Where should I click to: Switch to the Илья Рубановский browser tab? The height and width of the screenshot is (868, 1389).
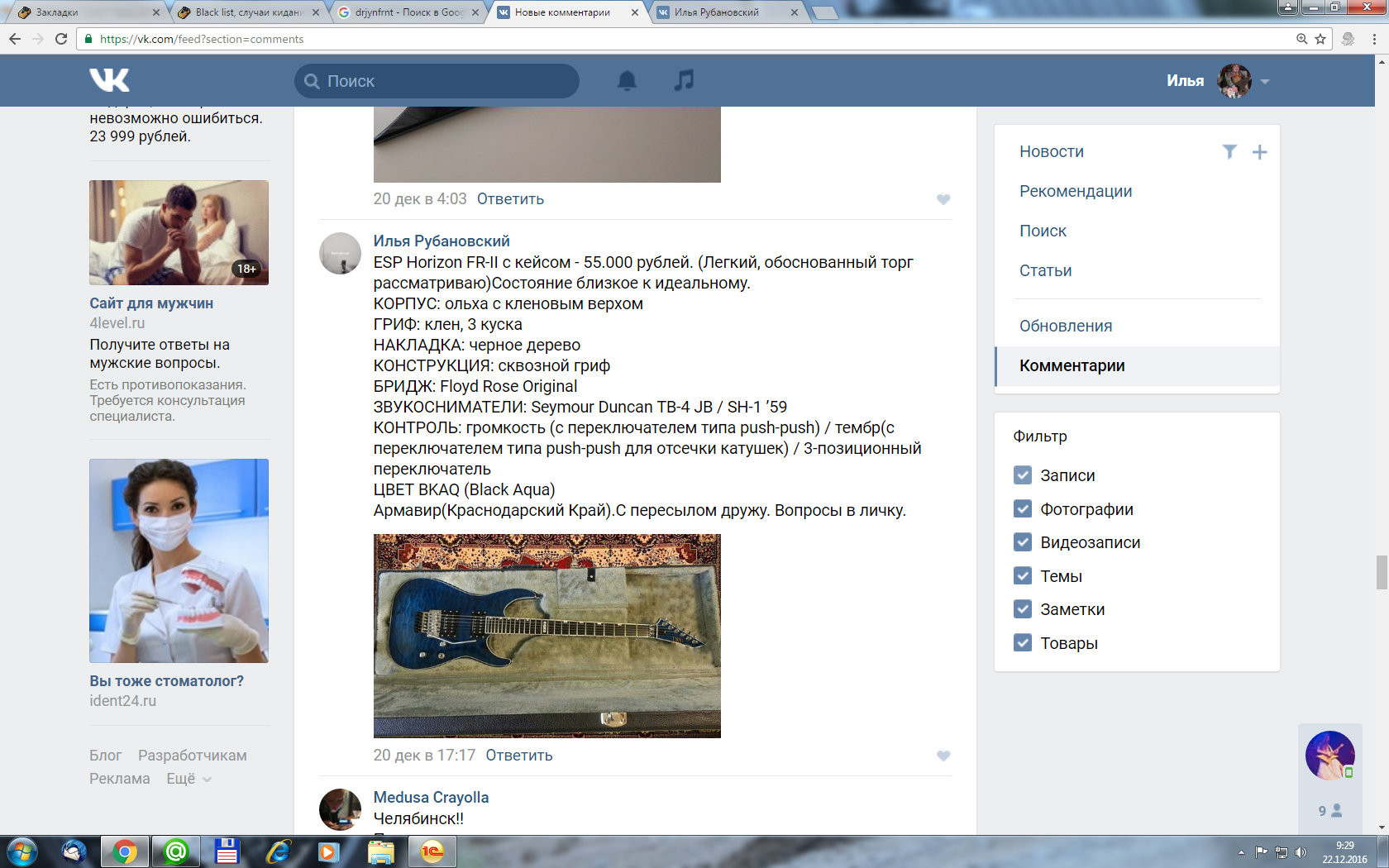[726, 12]
